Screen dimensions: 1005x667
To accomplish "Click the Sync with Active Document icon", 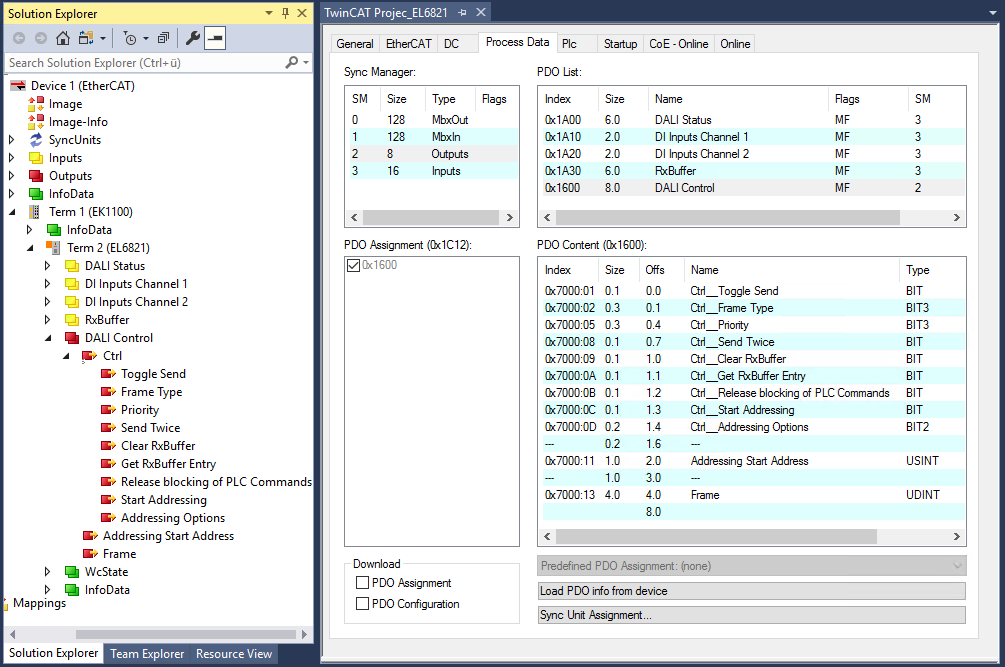I will [85, 37].
